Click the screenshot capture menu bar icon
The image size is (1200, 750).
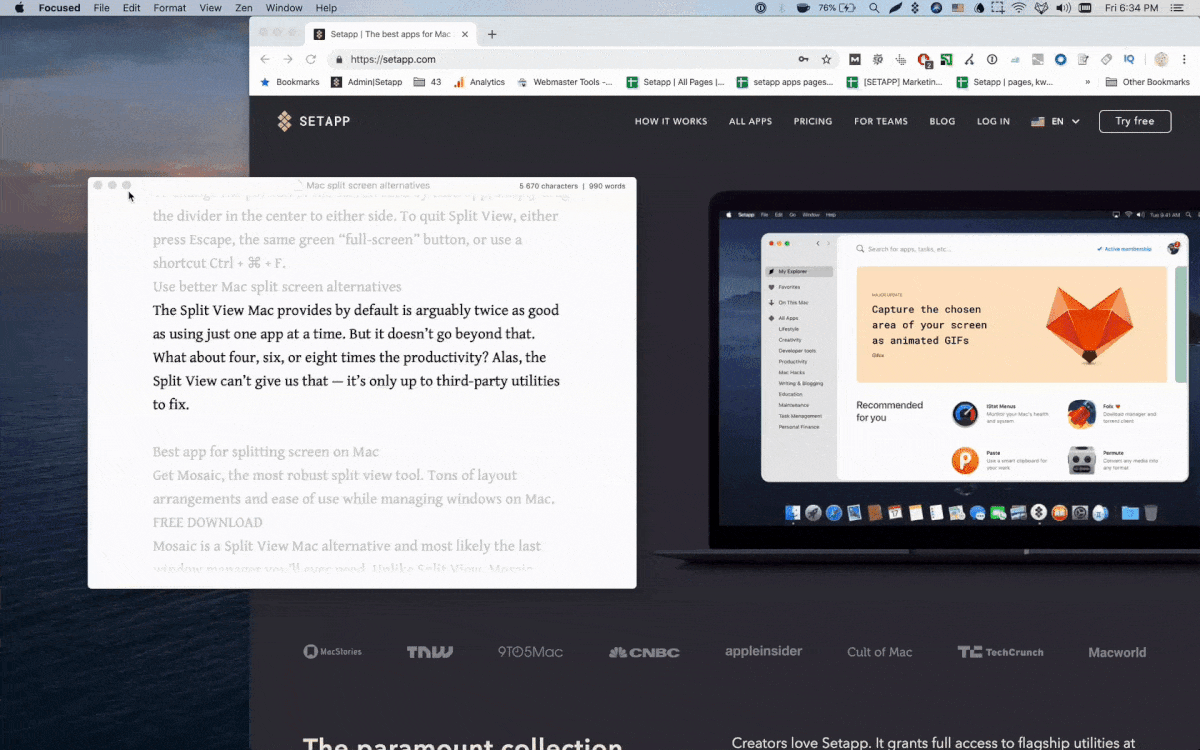point(997,8)
